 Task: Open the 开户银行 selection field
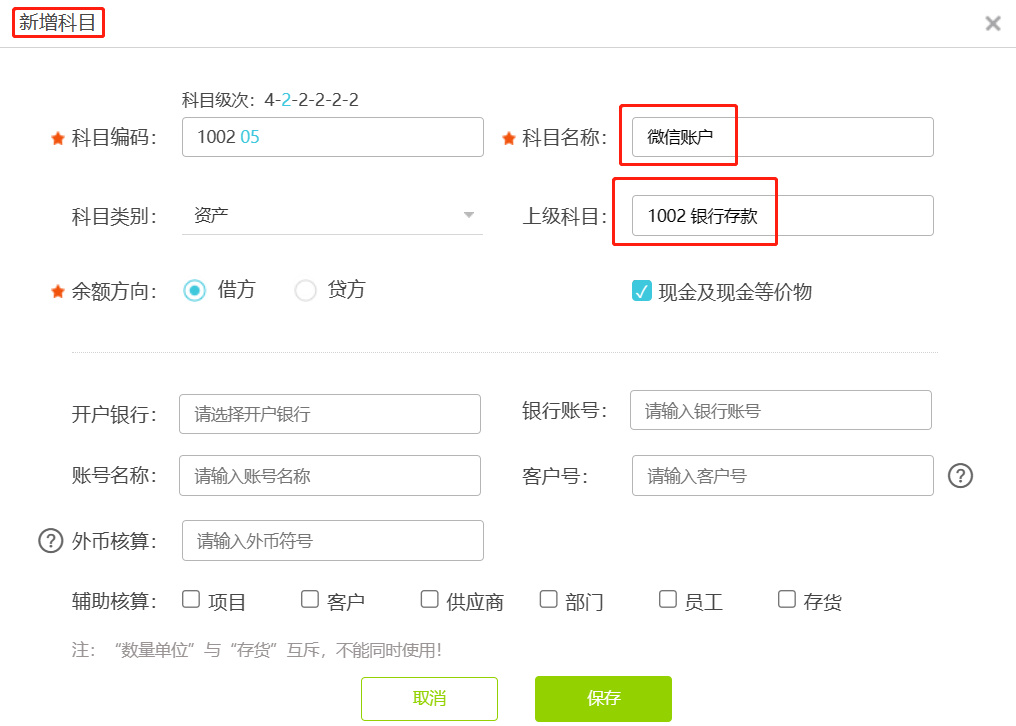[330, 414]
